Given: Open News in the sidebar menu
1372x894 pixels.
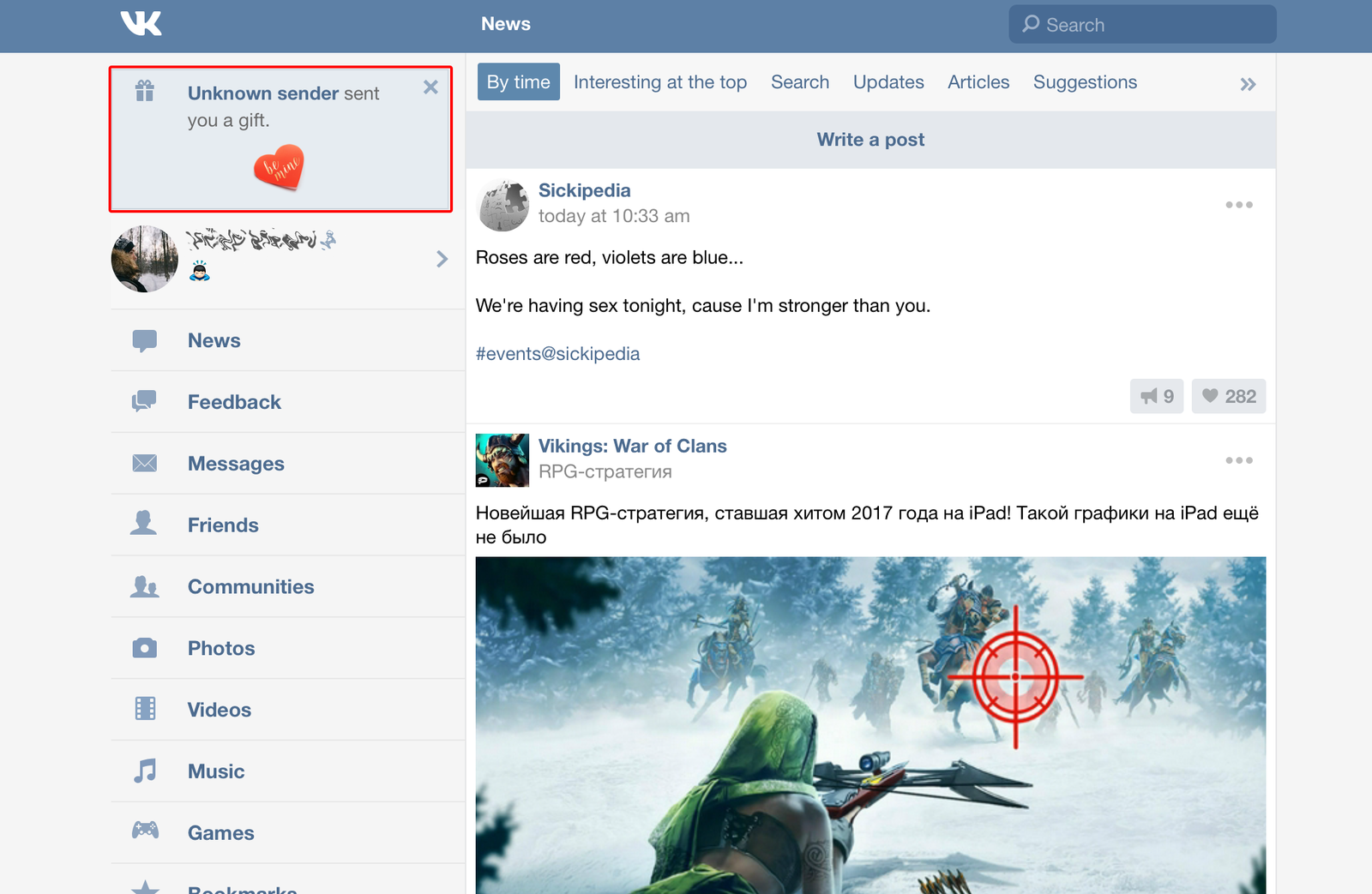Looking at the screenshot, I should coord(214,340).
